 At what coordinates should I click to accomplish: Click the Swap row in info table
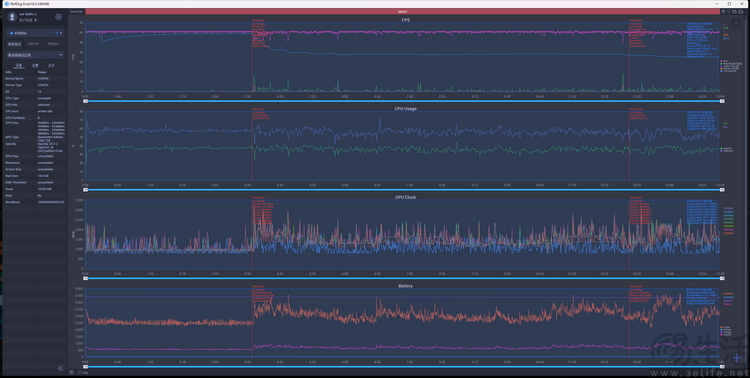pos(35,189)
